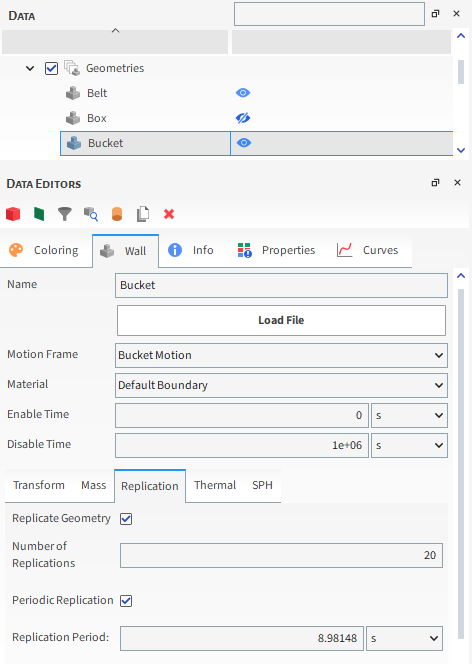
Task: Click the Data panel search box
Action: coord(329,14)
